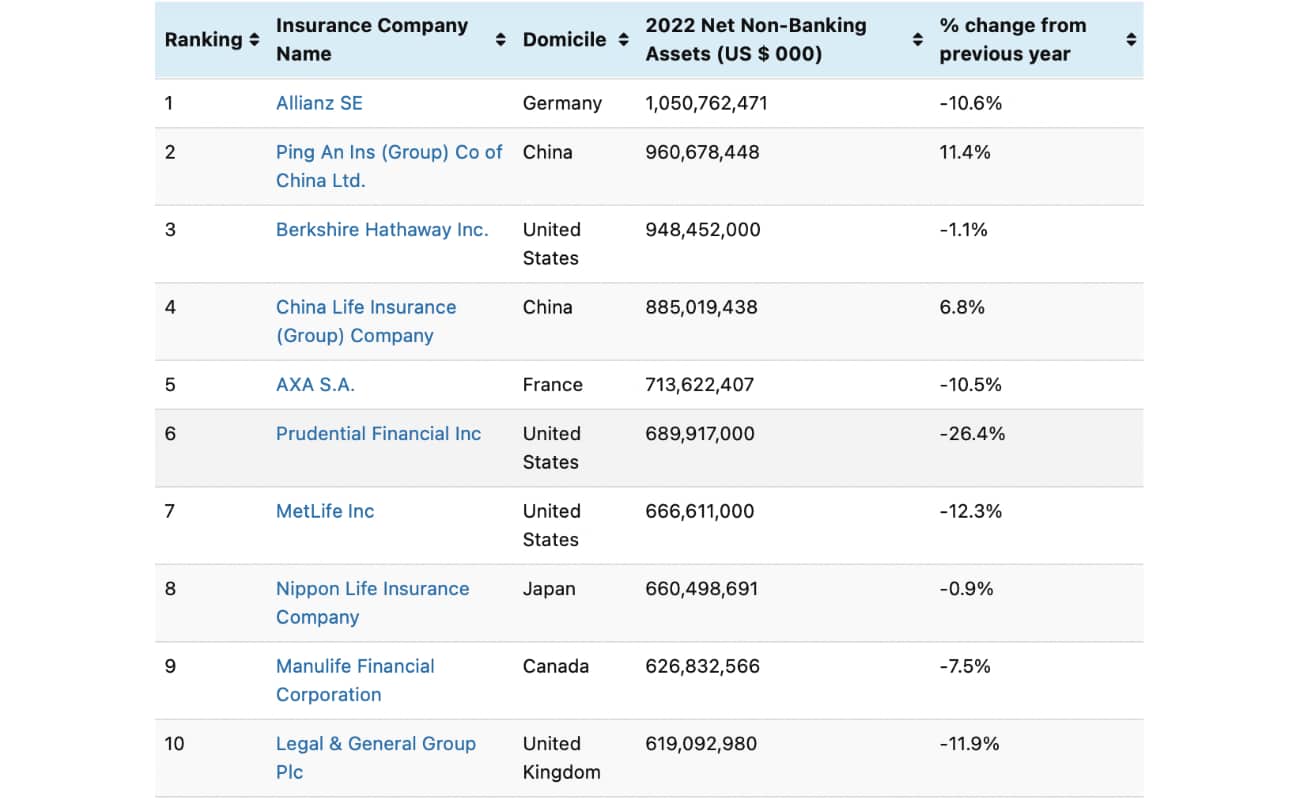Select the AXA S.A. link
The height and width of the screenshot is (800, 1300).
(x=315, y=384)
